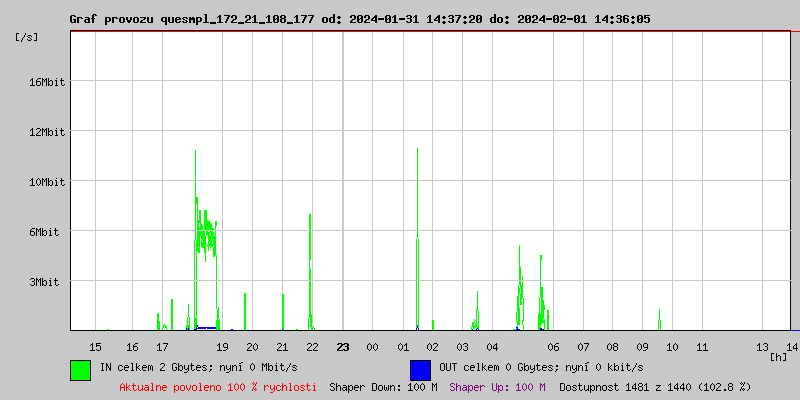The width and height of the screenshot is (800, 400).
Task: Click the purple 'Shaper Up: 100 M' text
Action: pyautogui.click(x=497, y=387)
